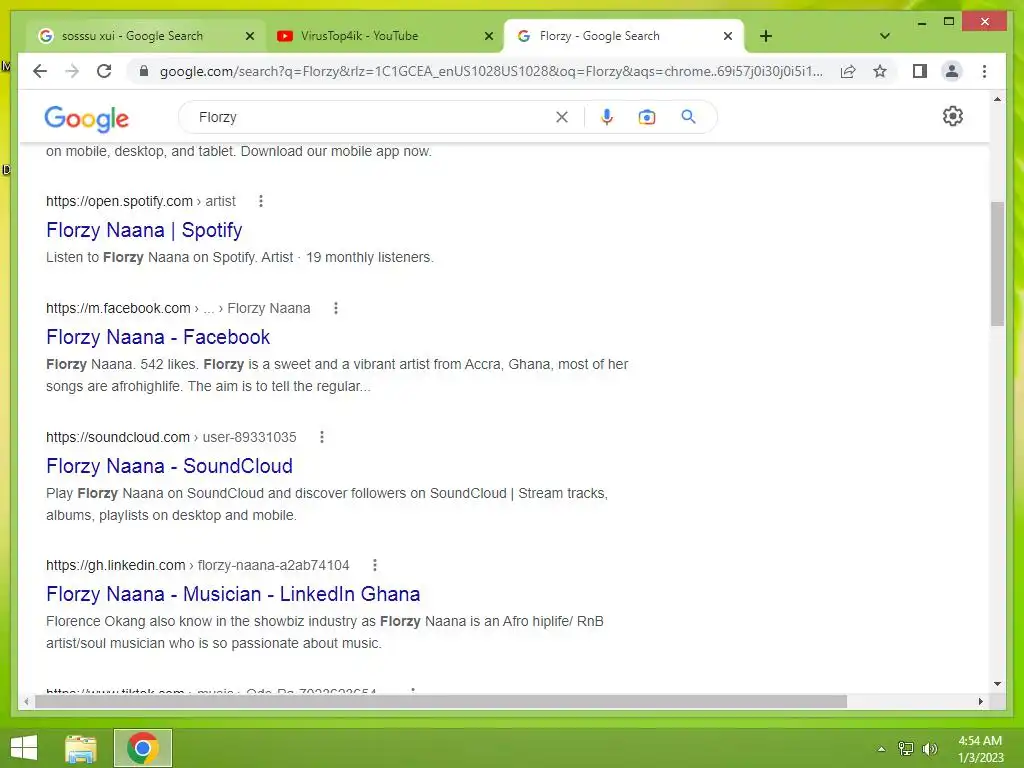
Task: Click the open.spotify.com breadcrumb URL
Action: click(140, 201)
